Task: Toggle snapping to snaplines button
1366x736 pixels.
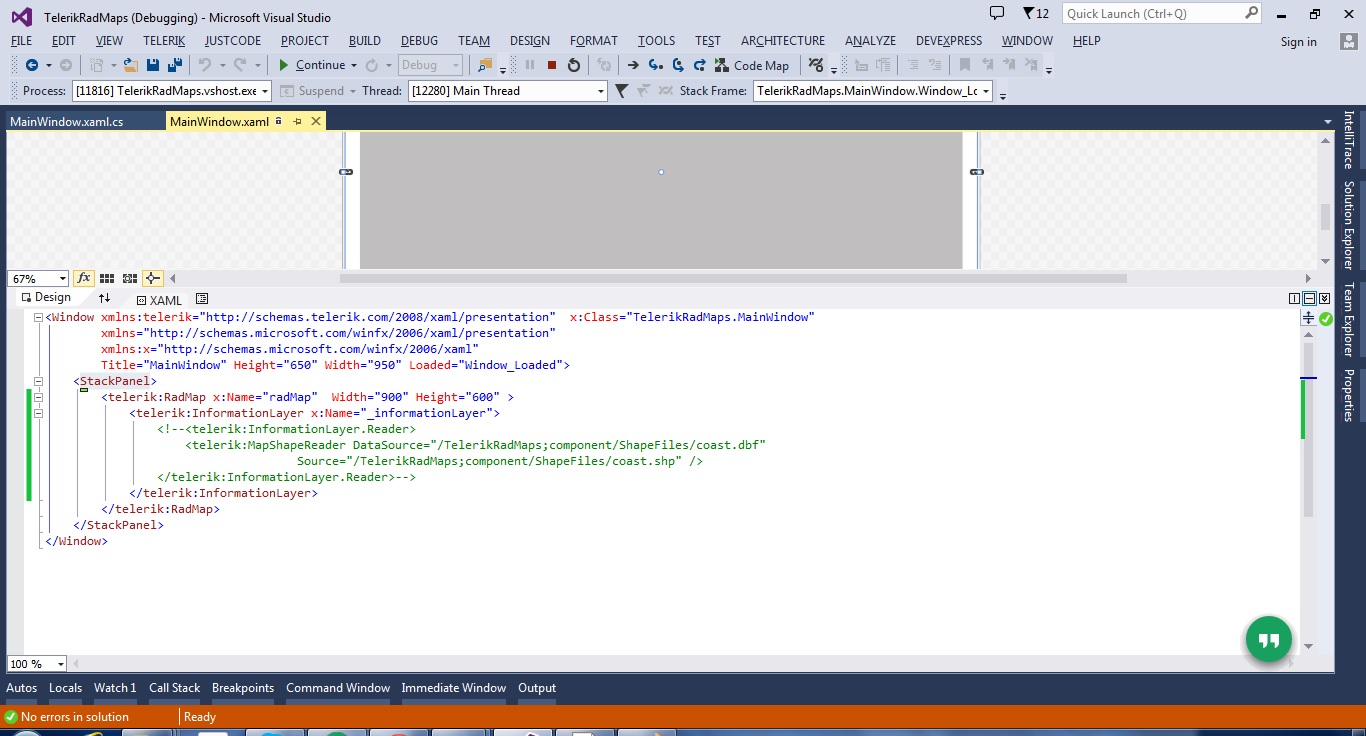Action: pos(152,279)
